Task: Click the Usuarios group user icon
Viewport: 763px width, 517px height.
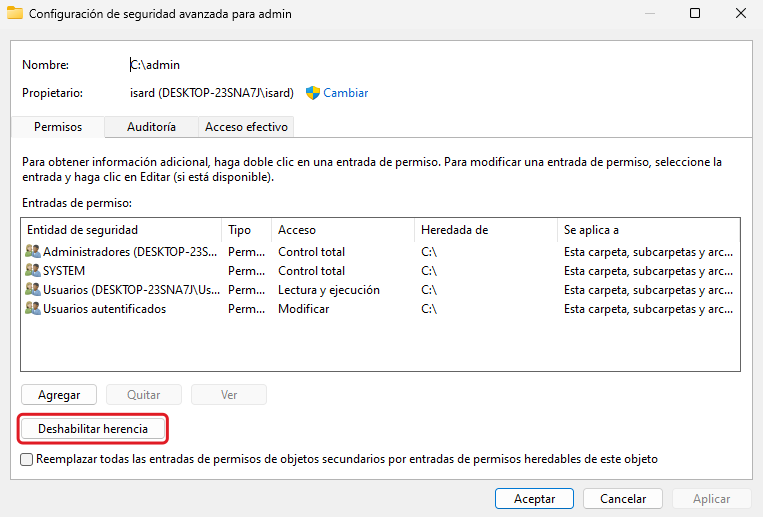Action: (33, 290)
